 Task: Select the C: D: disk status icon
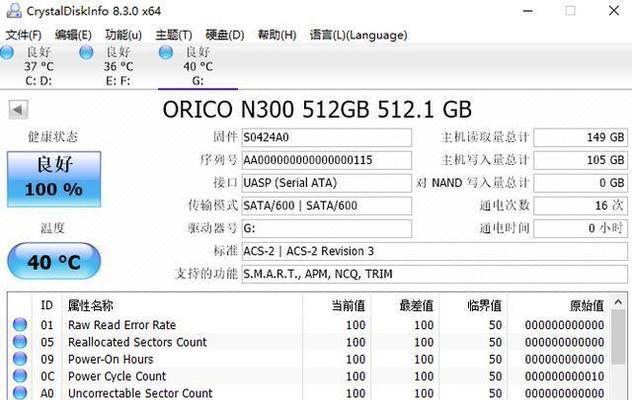(x=7, y=52)
